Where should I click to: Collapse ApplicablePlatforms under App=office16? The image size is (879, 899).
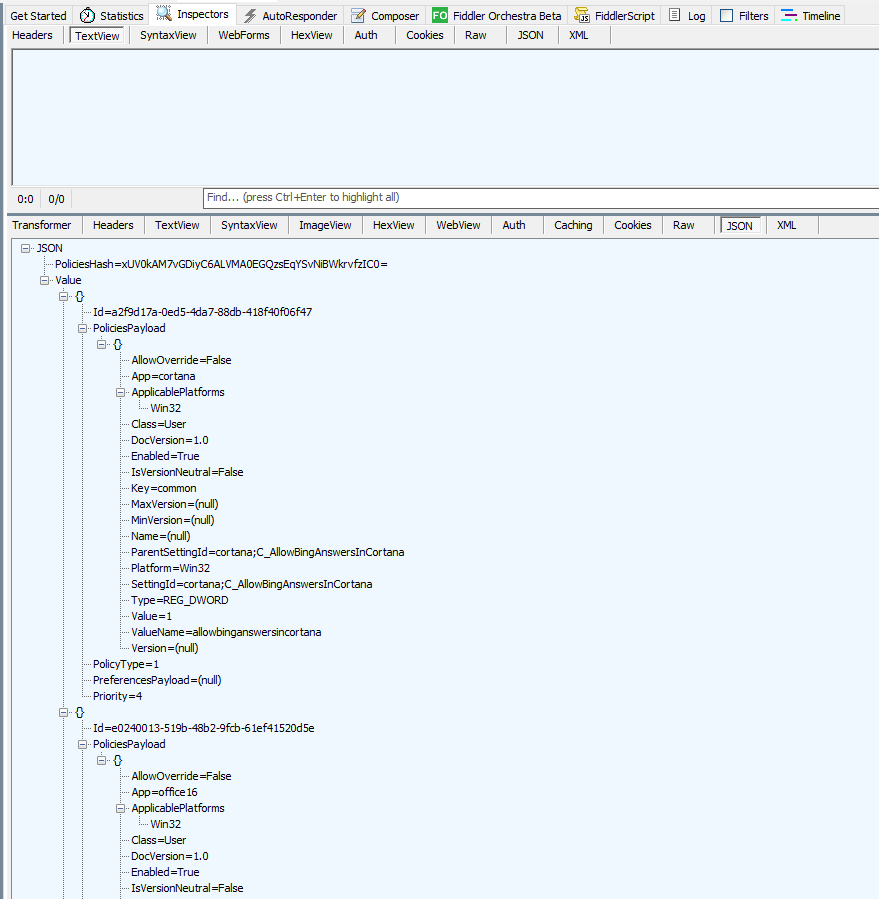(x=120, y=808)
